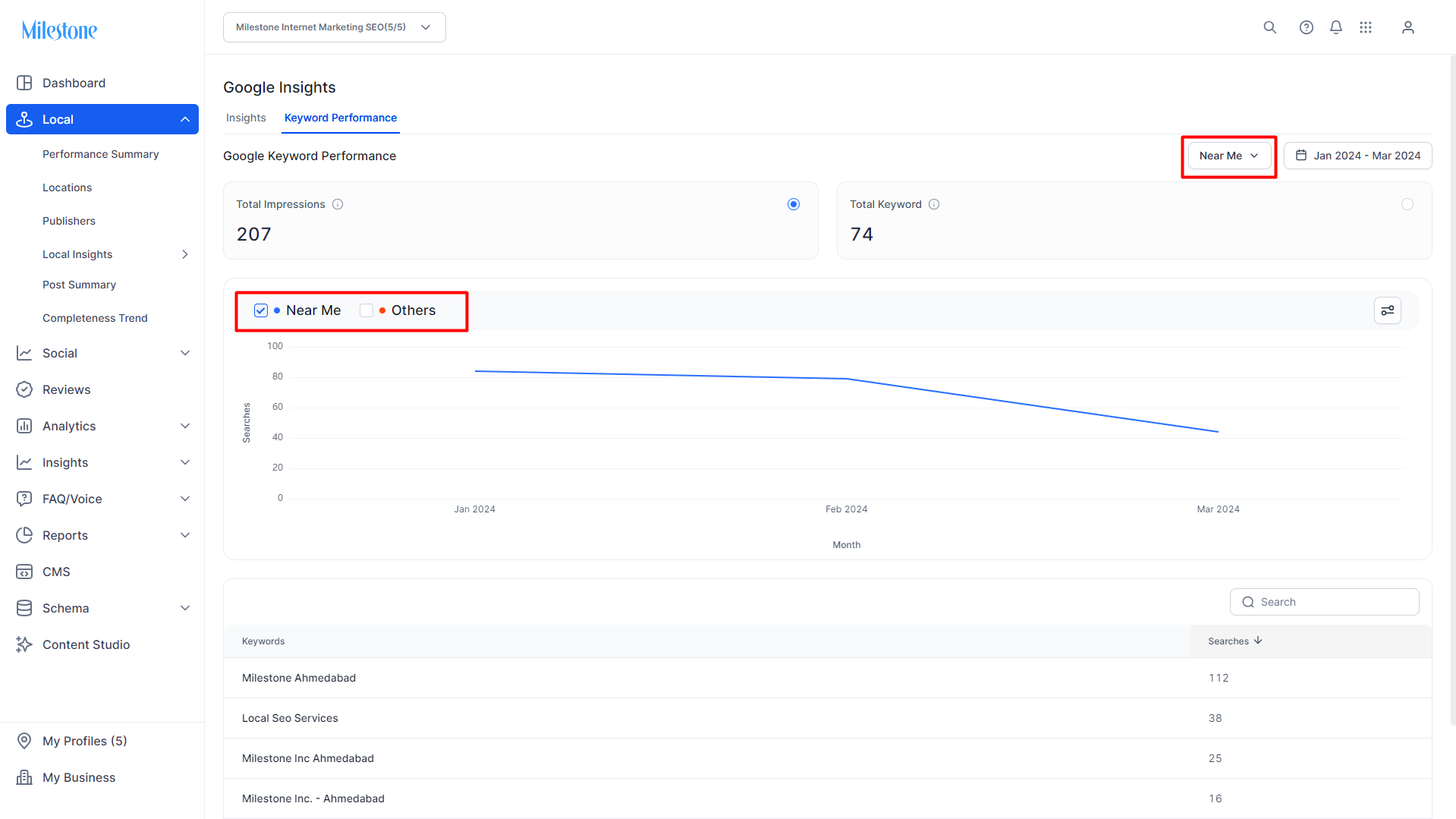This screenshot has height=819, width=1456.
Task: Open notifications bell
Action: pos(1336,27)
